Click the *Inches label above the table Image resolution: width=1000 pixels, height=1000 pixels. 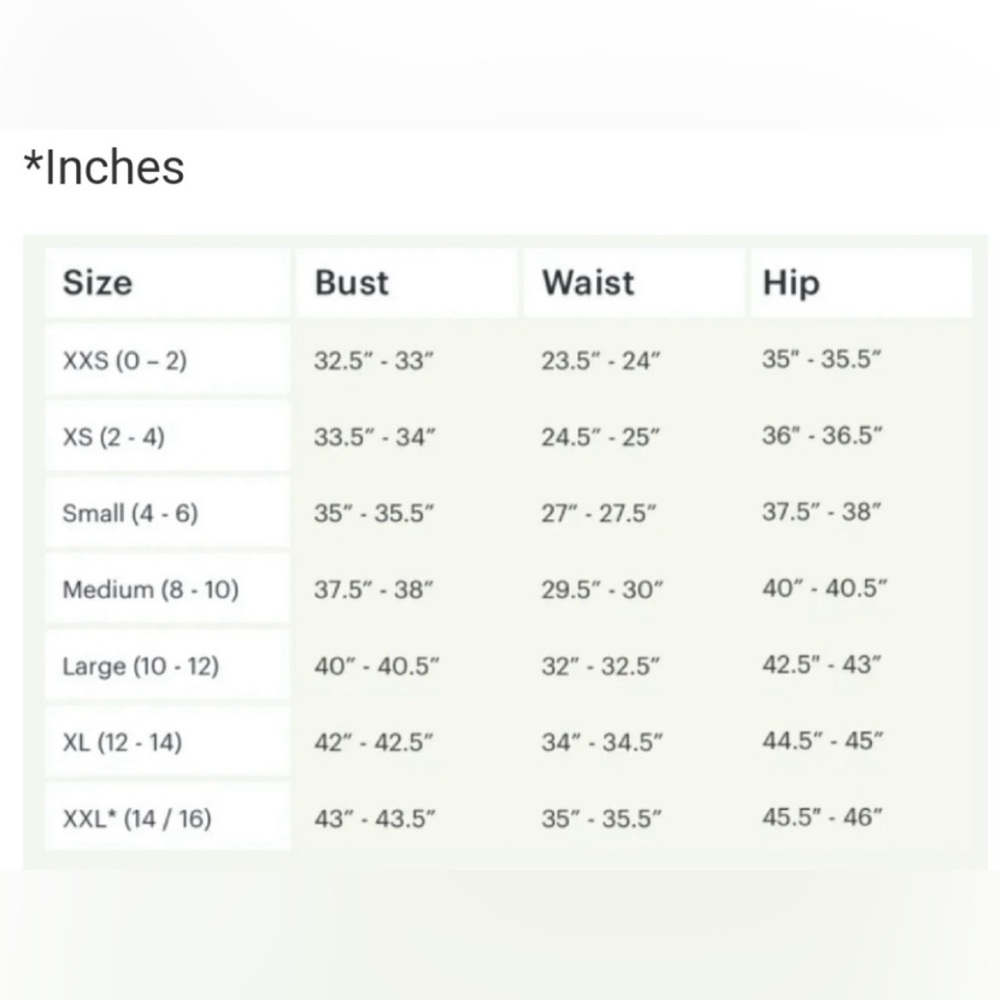pyautogui.click(x=104, y=167)
